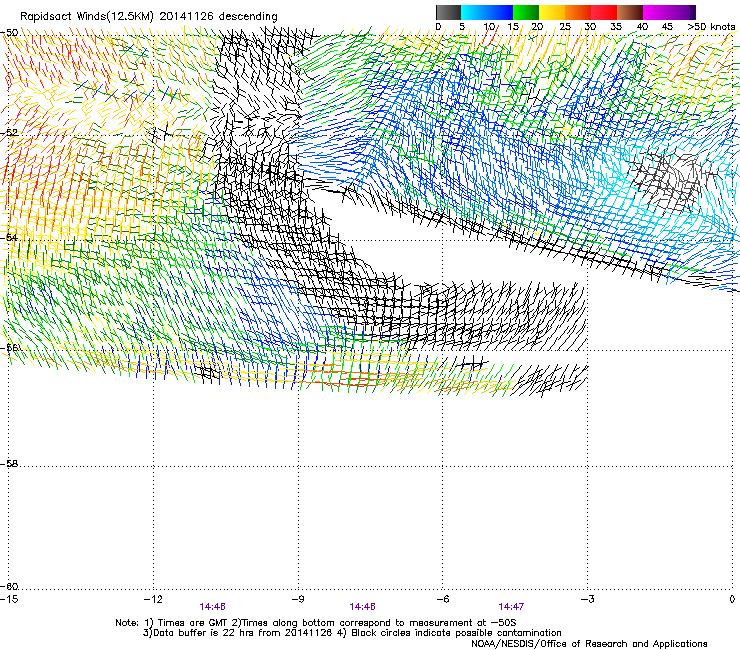Click the '-60' latitude axis label
This screenshot has width=740, height=650.
pyautogui.click(x=9, y=586)
